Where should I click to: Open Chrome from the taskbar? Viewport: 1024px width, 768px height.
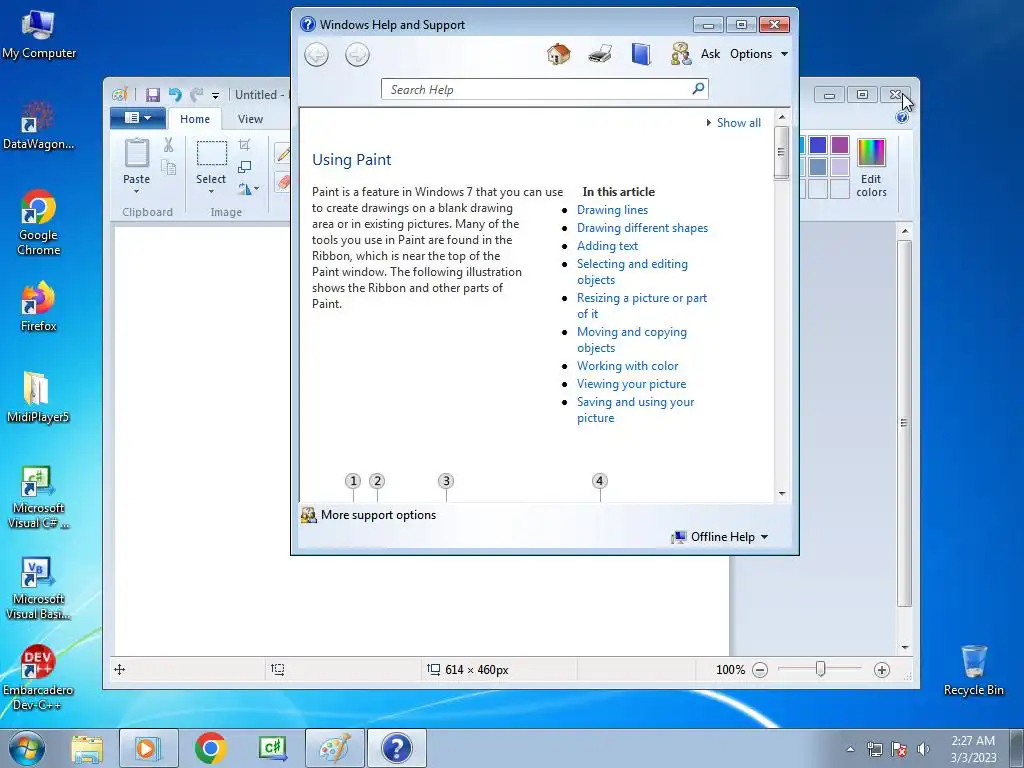click(210, 748)
